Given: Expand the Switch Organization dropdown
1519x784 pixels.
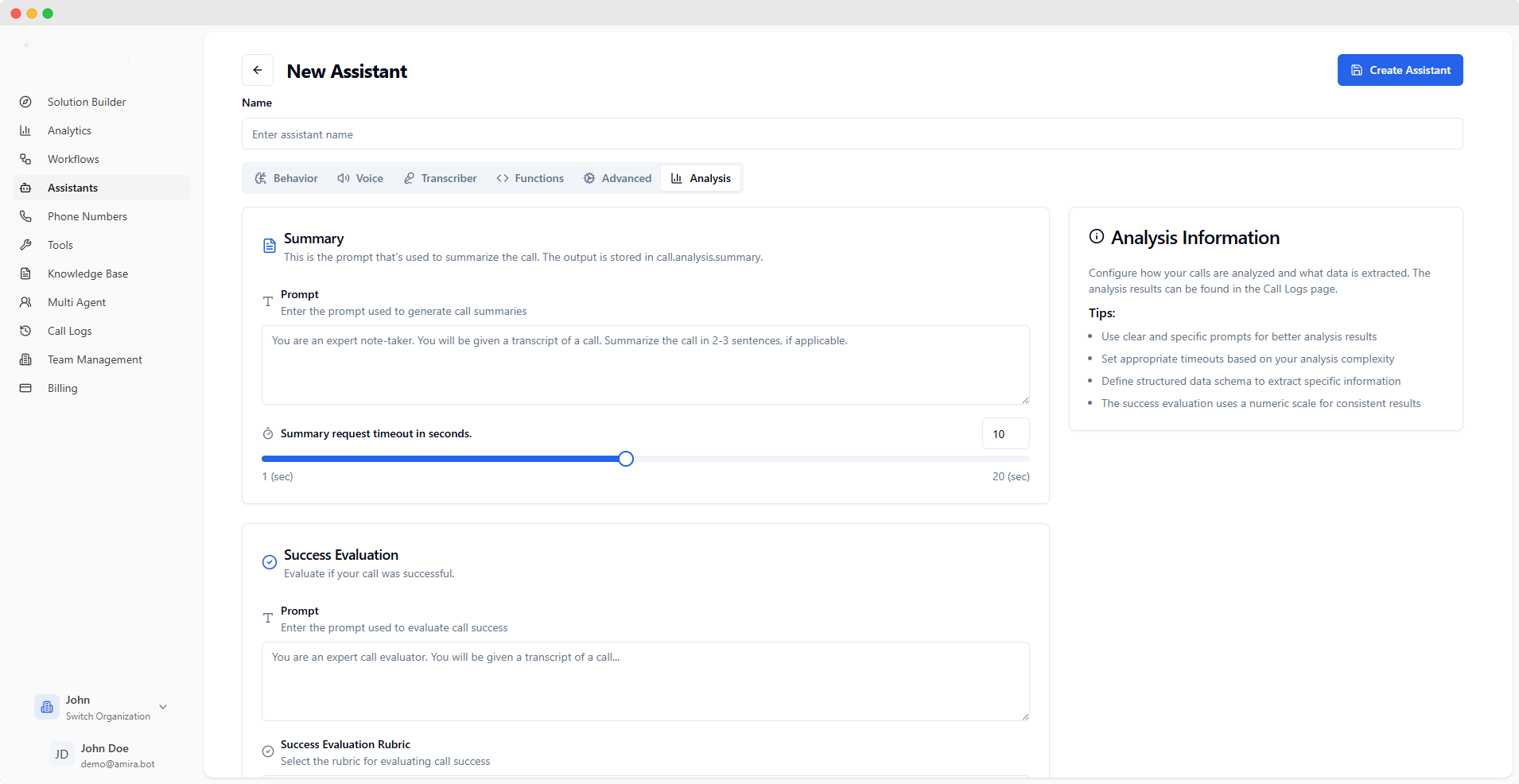Looking at the screenshot, I should (x=162, y=707).
